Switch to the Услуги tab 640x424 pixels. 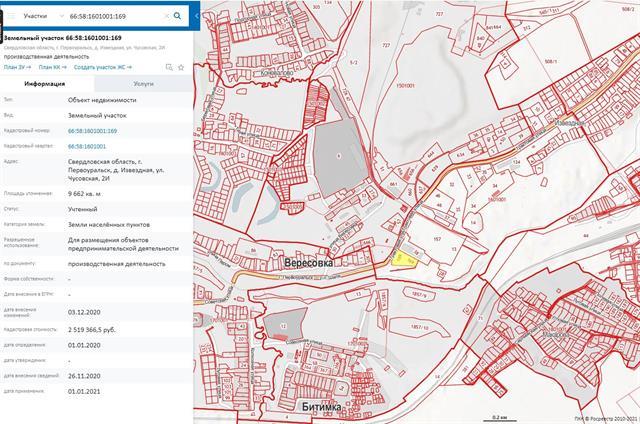tap(143, 85)
